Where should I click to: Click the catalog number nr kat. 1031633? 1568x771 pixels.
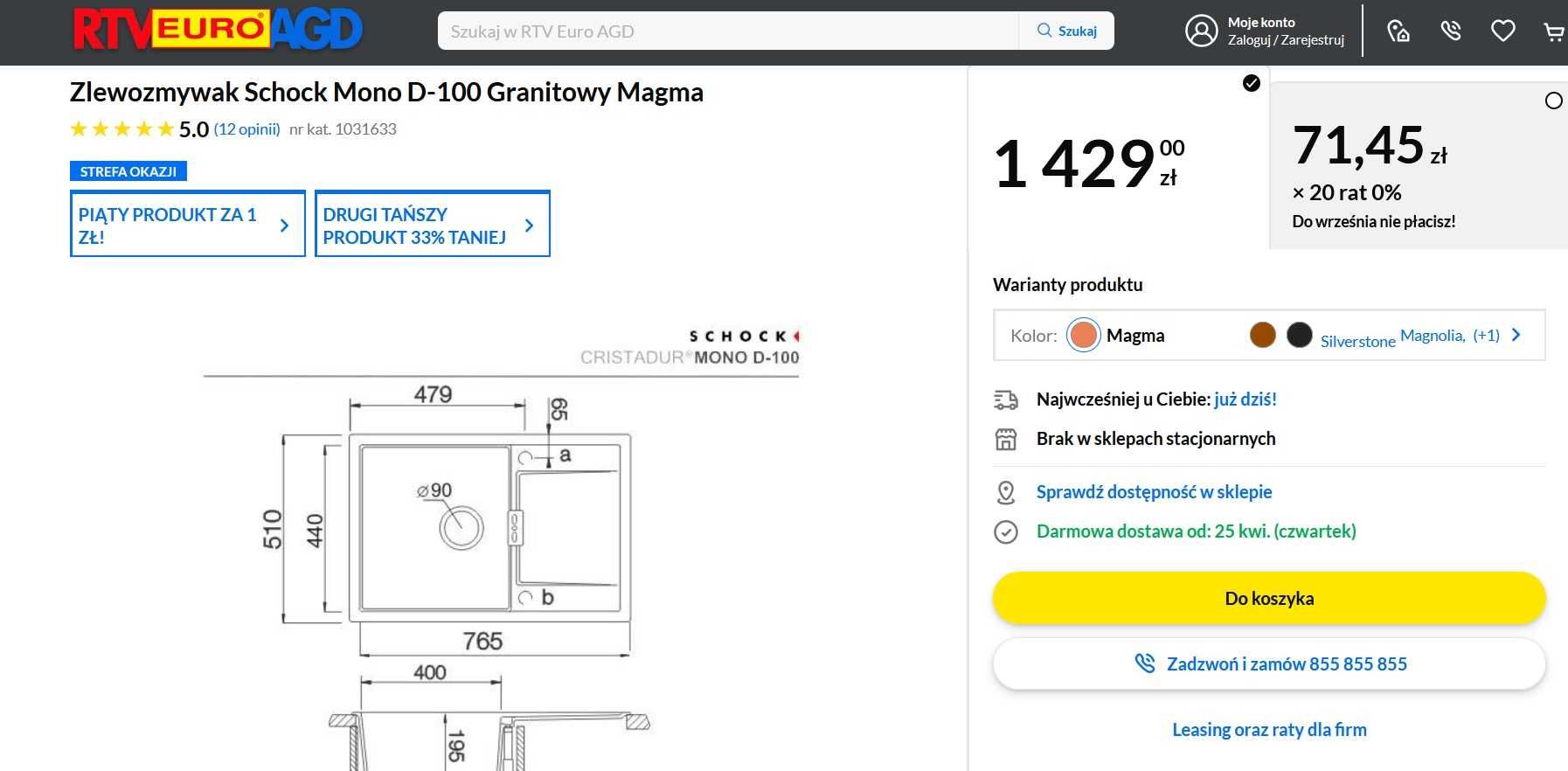tap(343, 129)
